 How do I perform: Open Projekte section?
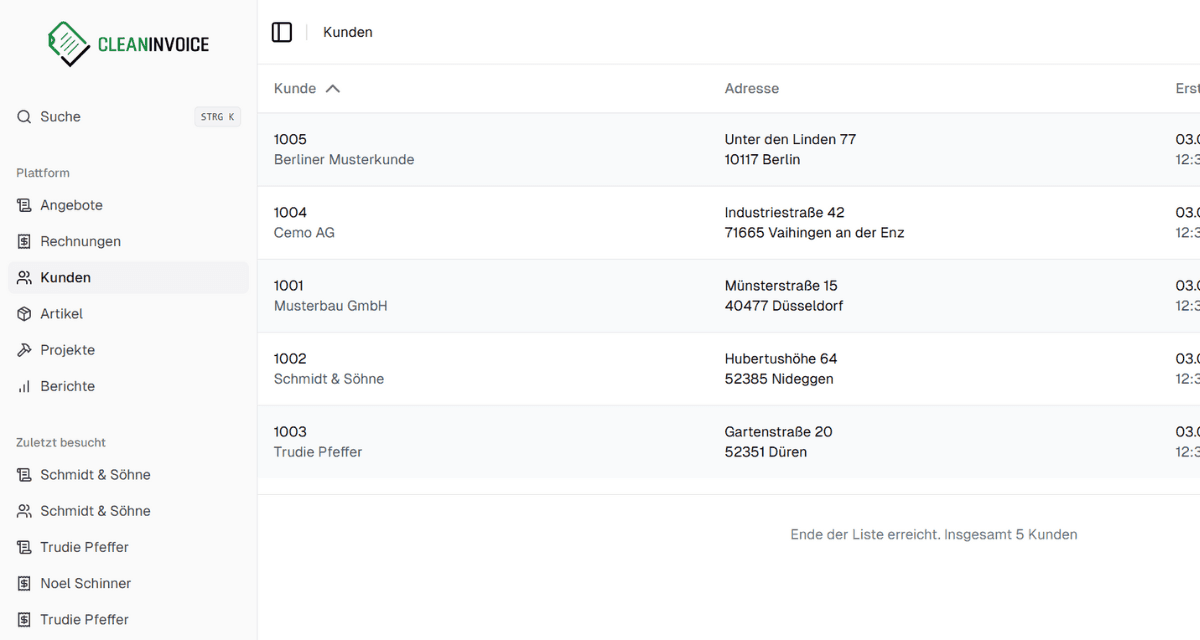128,350
